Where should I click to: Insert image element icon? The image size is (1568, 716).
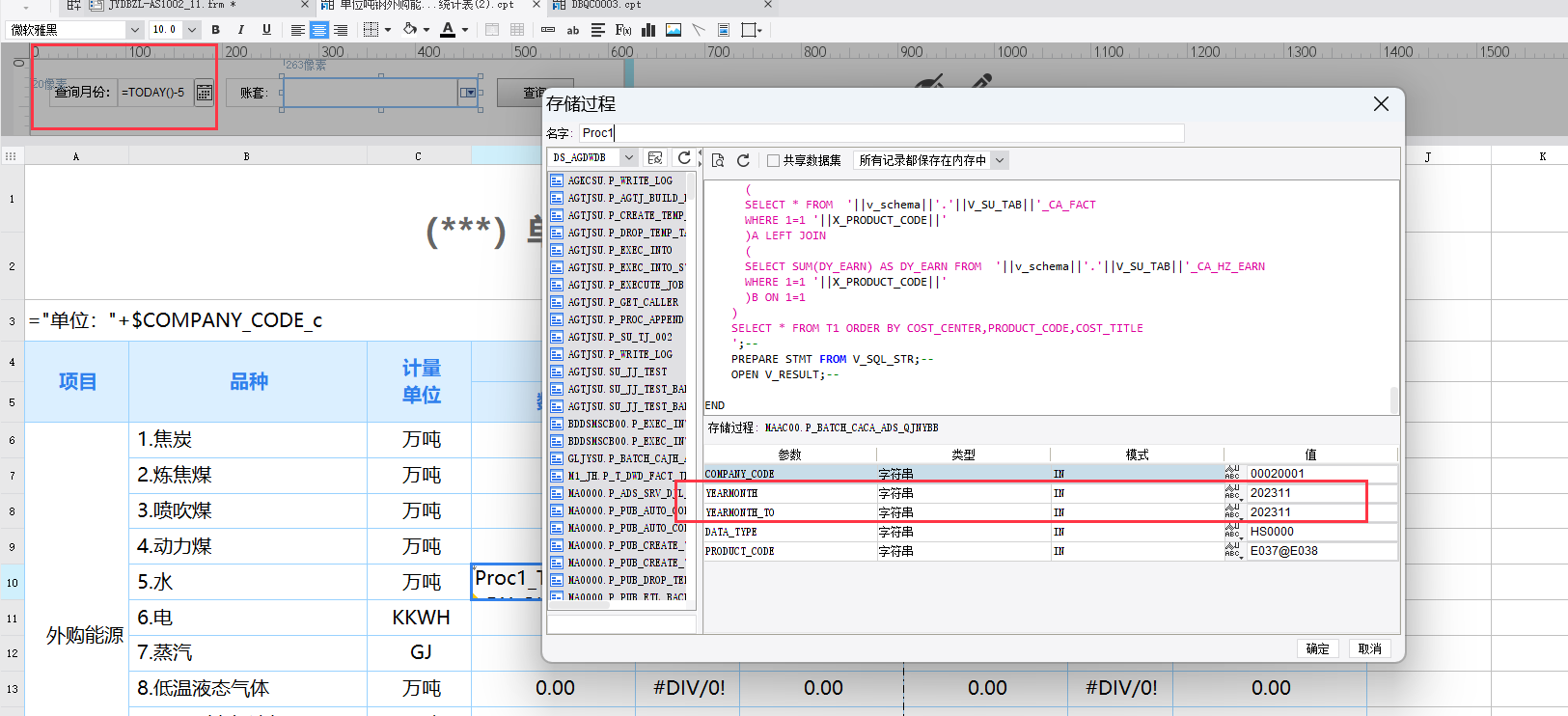(x=674, y=30)
